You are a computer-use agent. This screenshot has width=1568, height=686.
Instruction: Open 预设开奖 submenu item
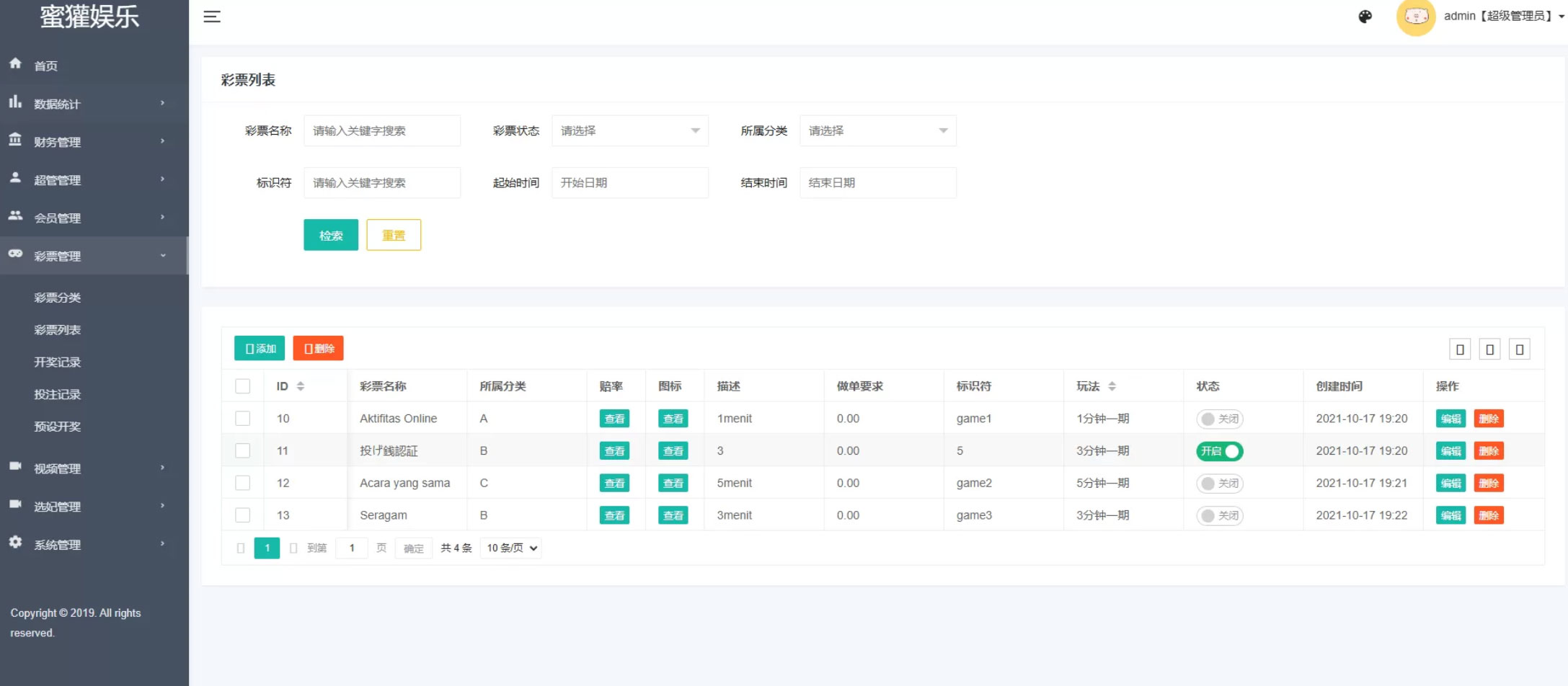(x=58, y=427)
